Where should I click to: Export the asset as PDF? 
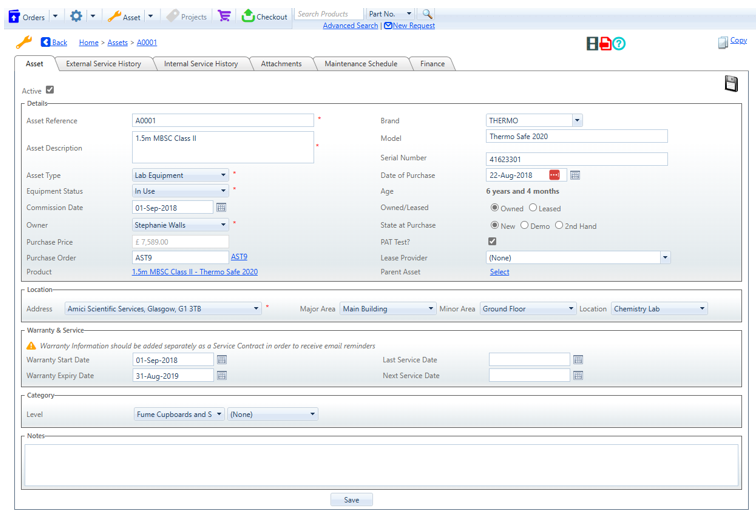tap(605, 44)
